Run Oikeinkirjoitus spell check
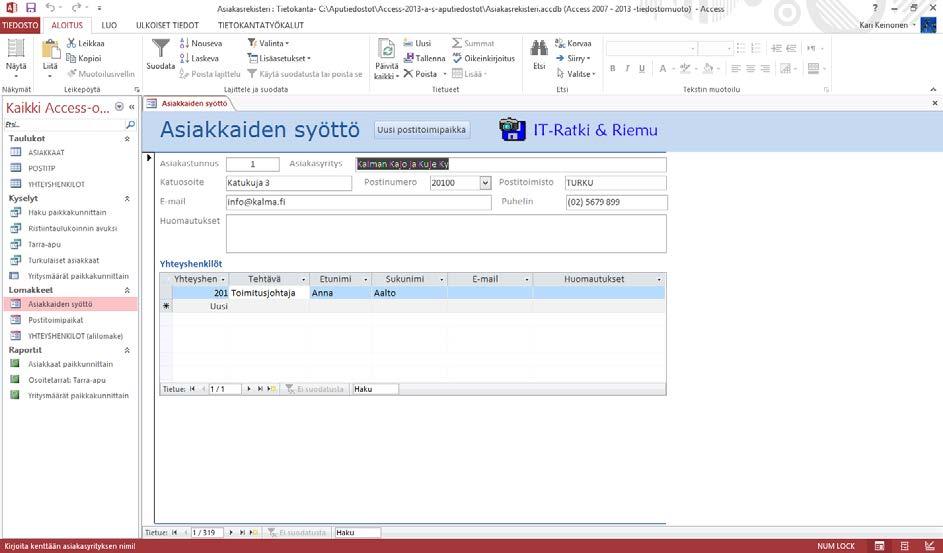Screen dimensions: 943x553 point(484,58)
